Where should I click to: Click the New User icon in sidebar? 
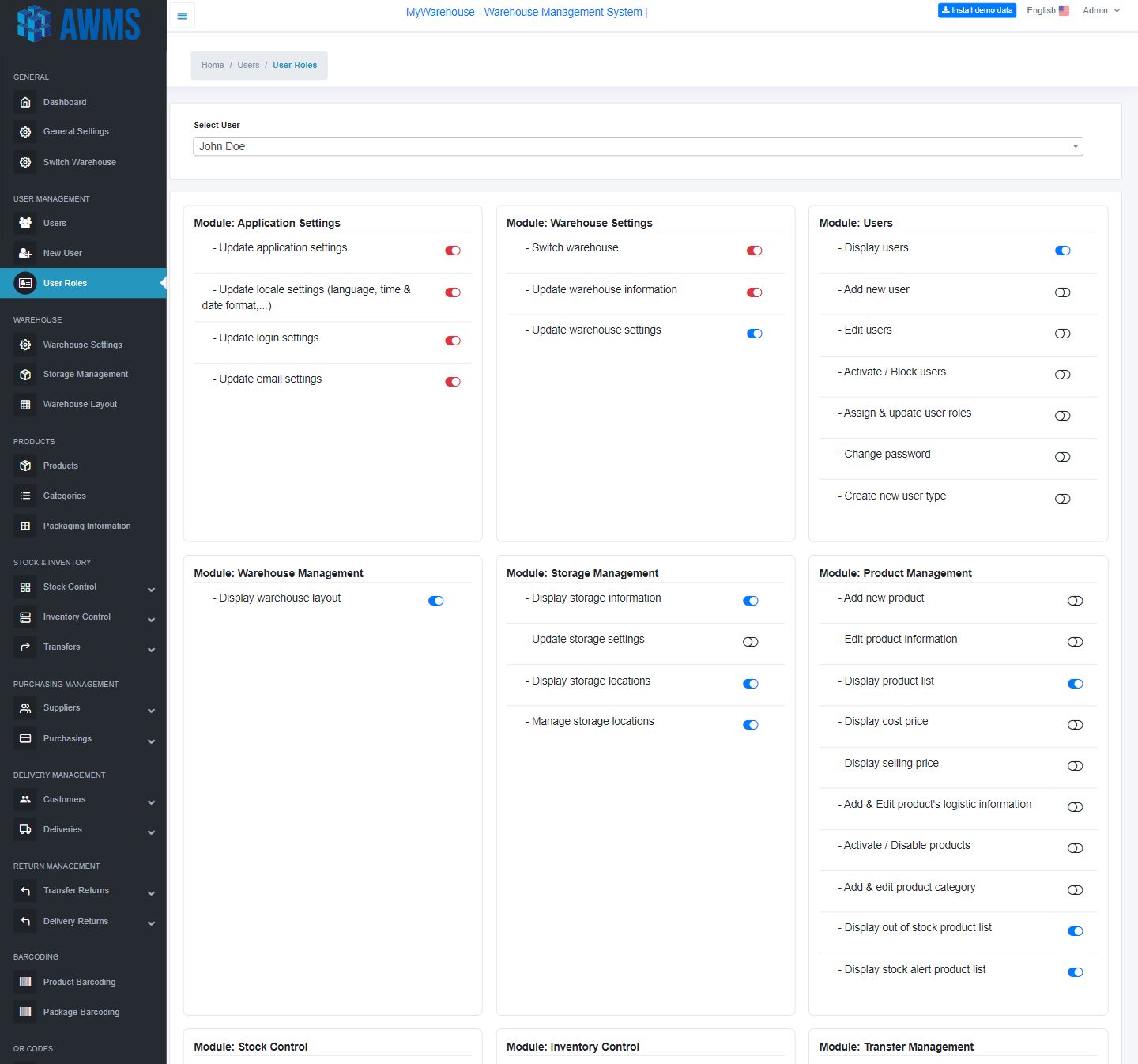[25, 253]
